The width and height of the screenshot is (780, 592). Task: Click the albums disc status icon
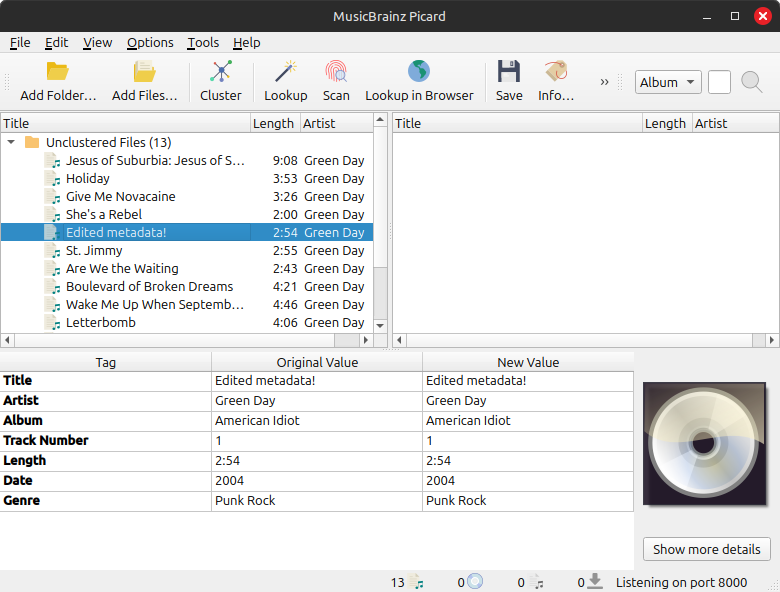(x=475, y=581)
